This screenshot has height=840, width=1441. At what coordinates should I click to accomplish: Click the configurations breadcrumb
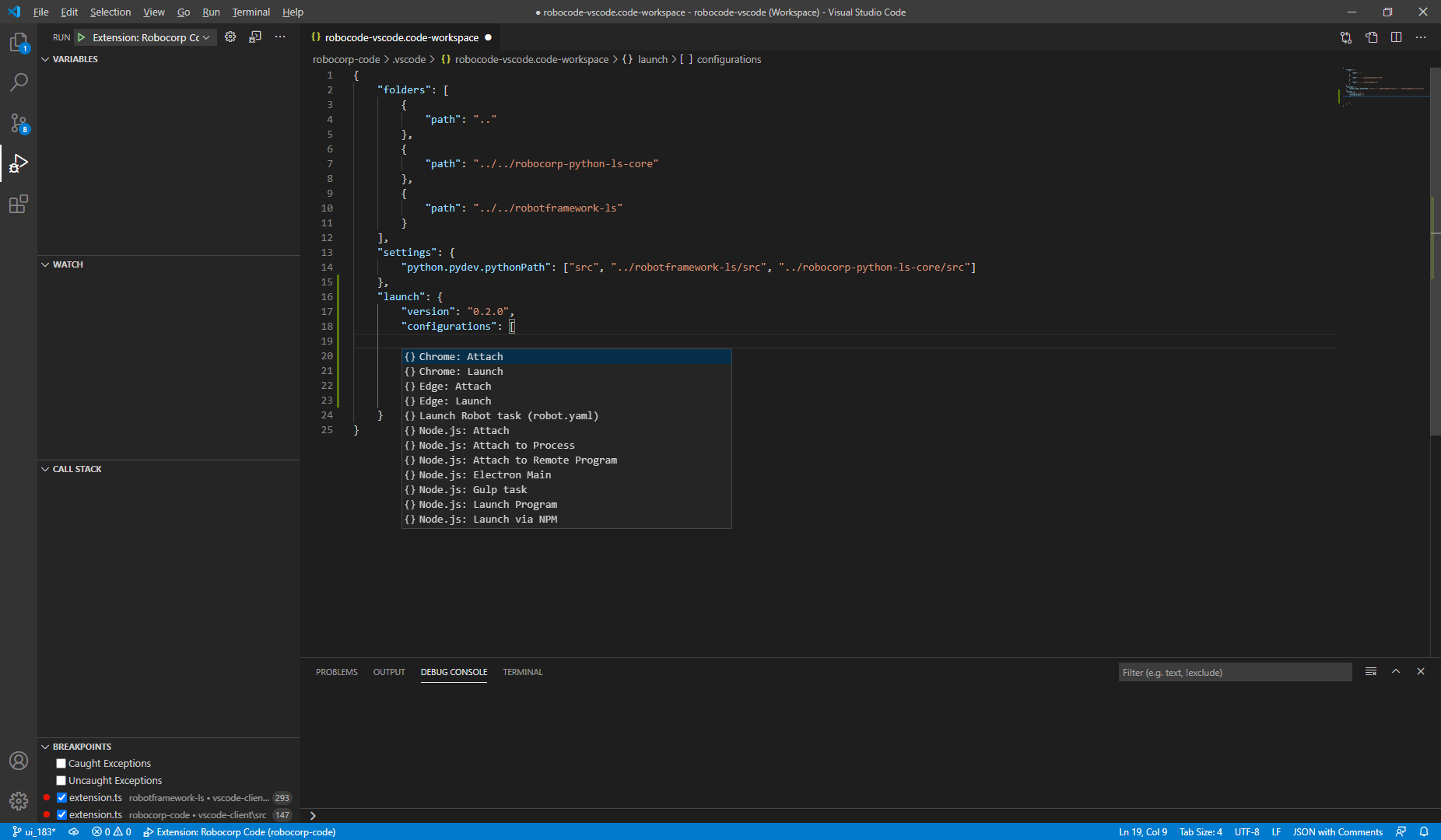(728, 59)
